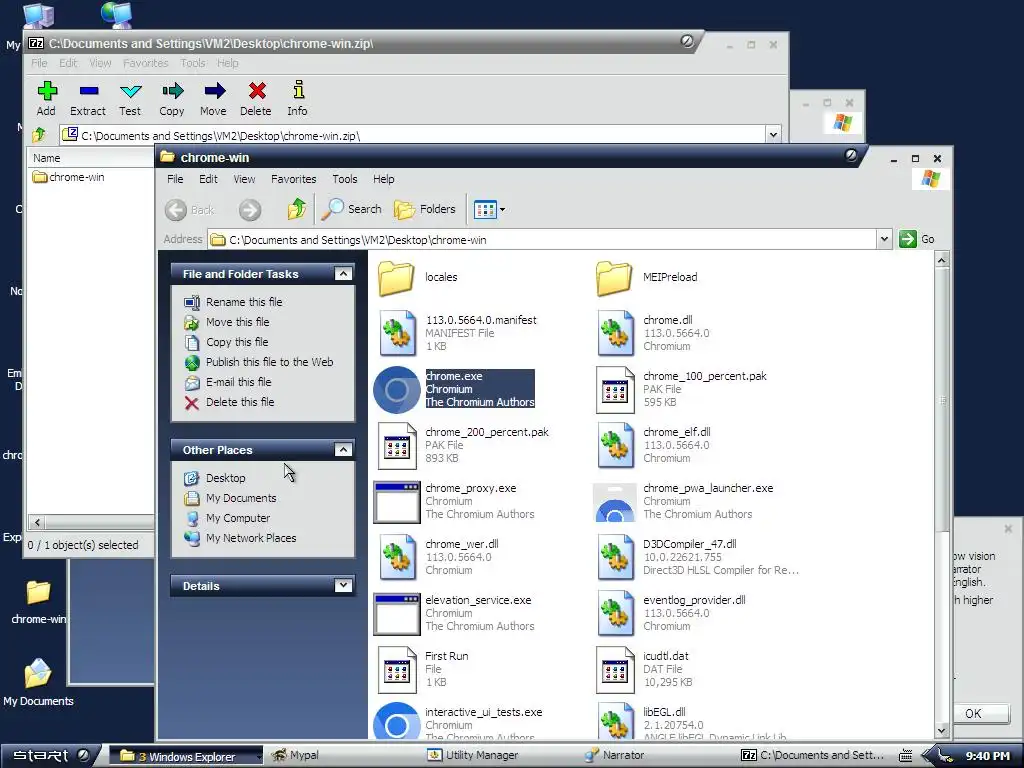Click Copy this file

(x=237, y=342)
